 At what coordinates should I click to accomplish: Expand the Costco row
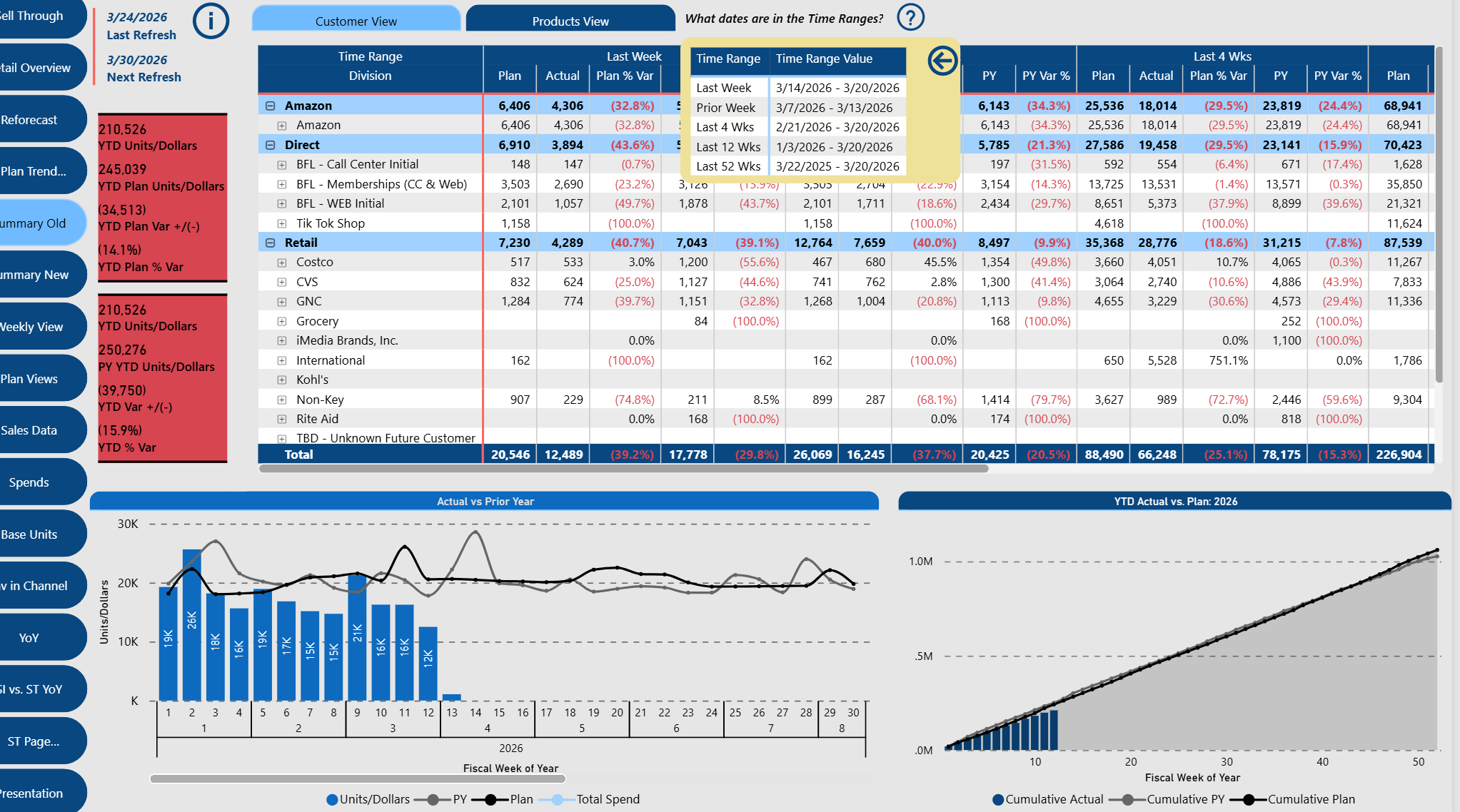[282, 263]
